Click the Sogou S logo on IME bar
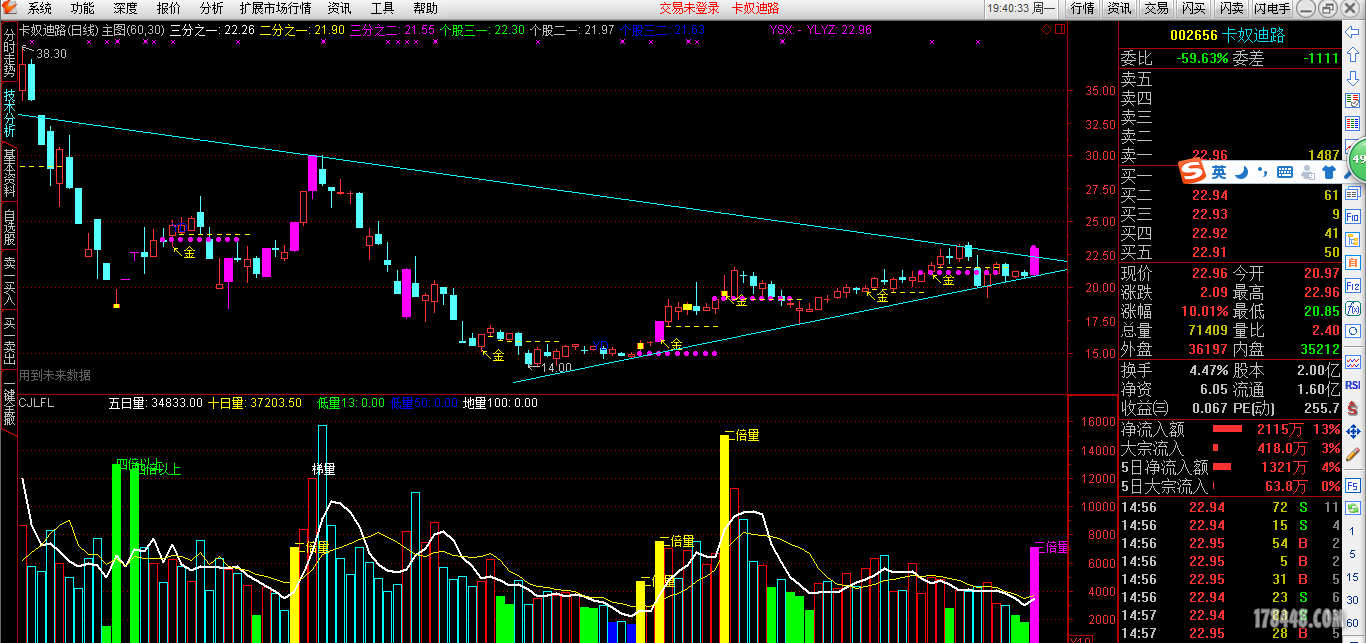The width and height of the screenshot is (1366, 643). click(1191, 172)
